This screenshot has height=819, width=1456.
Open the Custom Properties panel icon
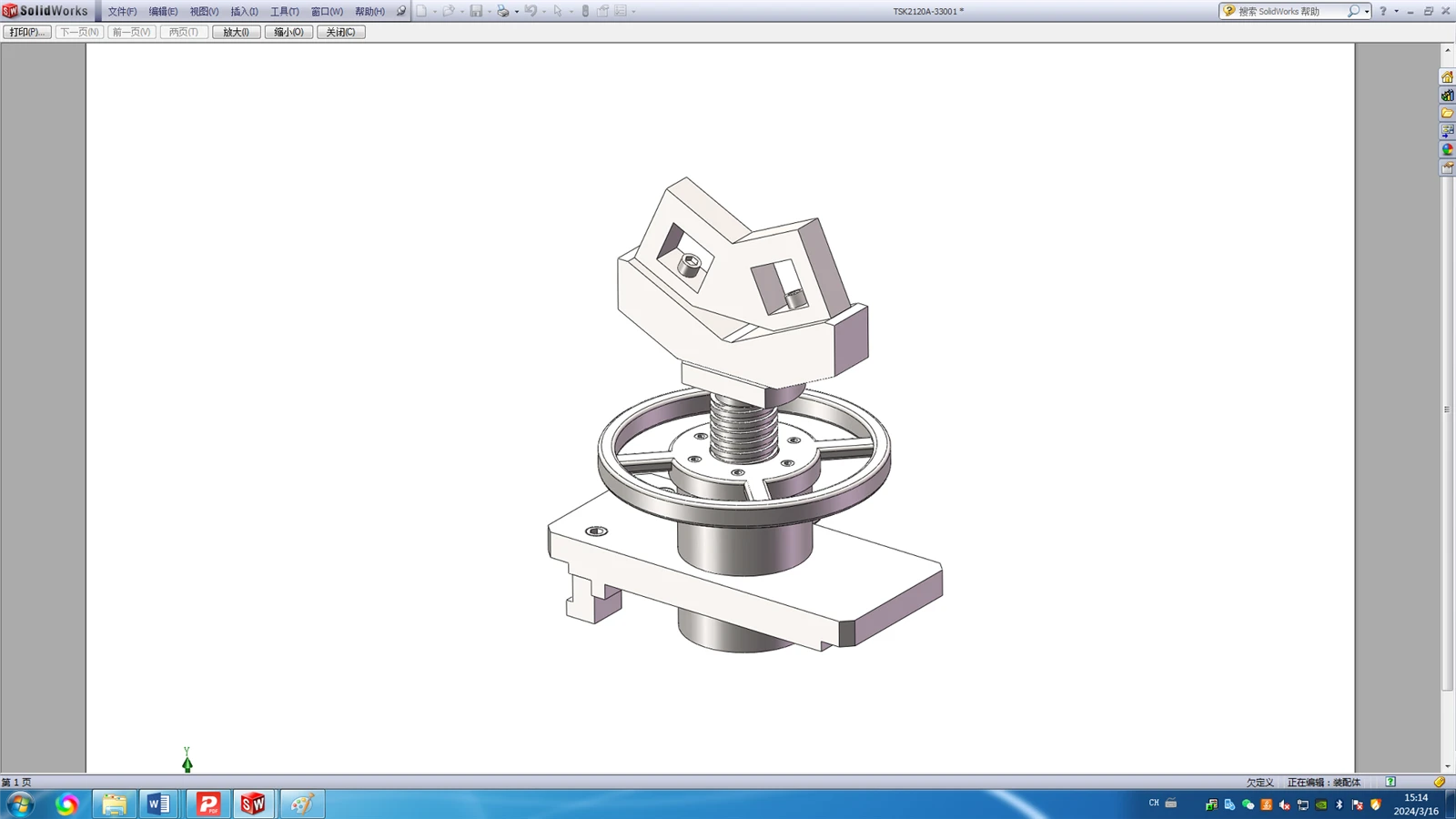[1447, 168]
